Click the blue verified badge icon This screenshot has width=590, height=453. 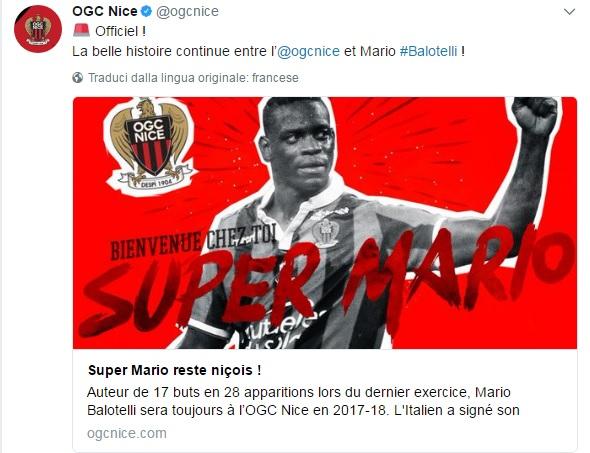coord(146,12)
